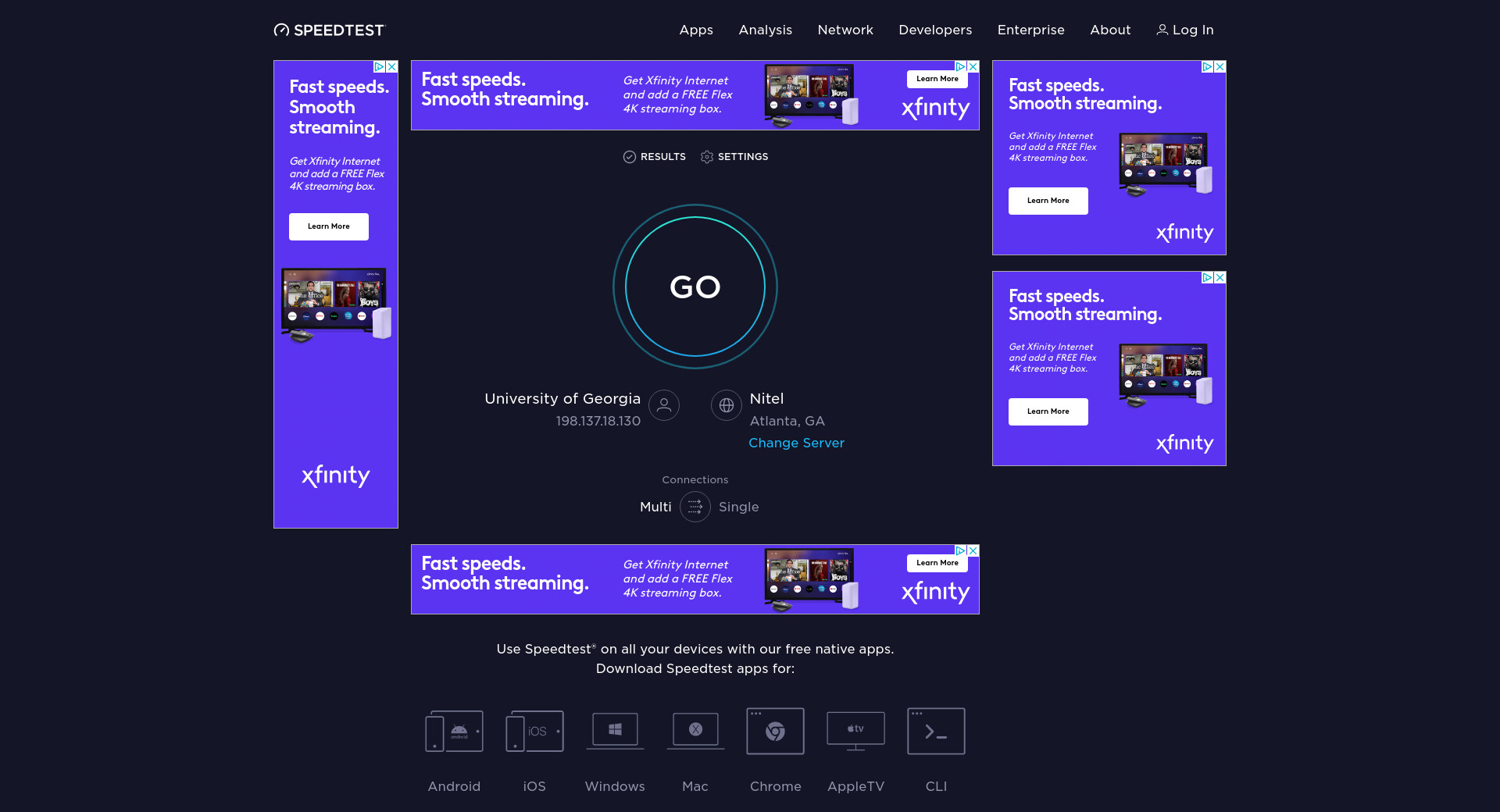
Task: Select the AppleTV app icon
Action: [855, 732]
